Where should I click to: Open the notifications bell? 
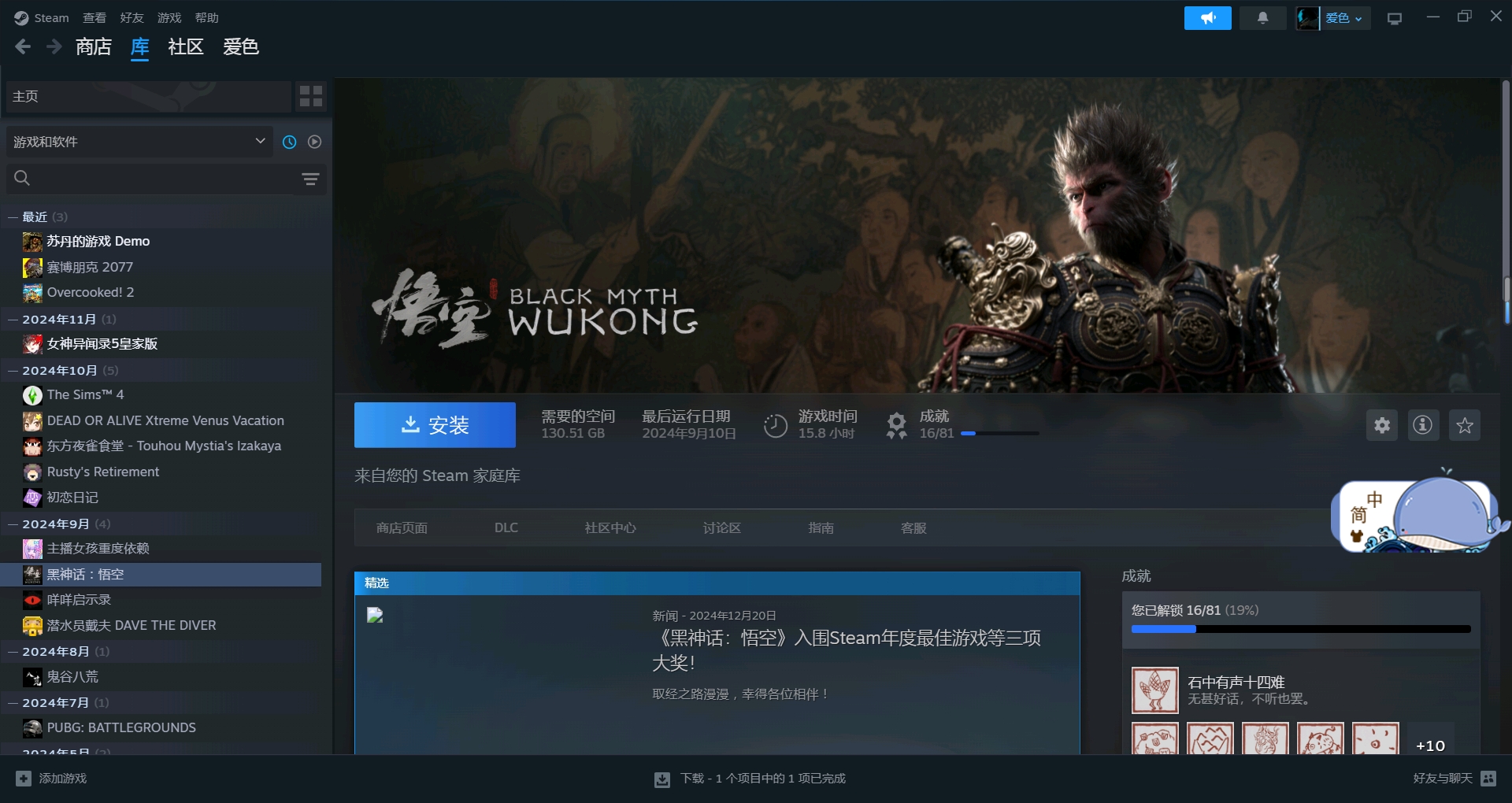[1262, 17]
